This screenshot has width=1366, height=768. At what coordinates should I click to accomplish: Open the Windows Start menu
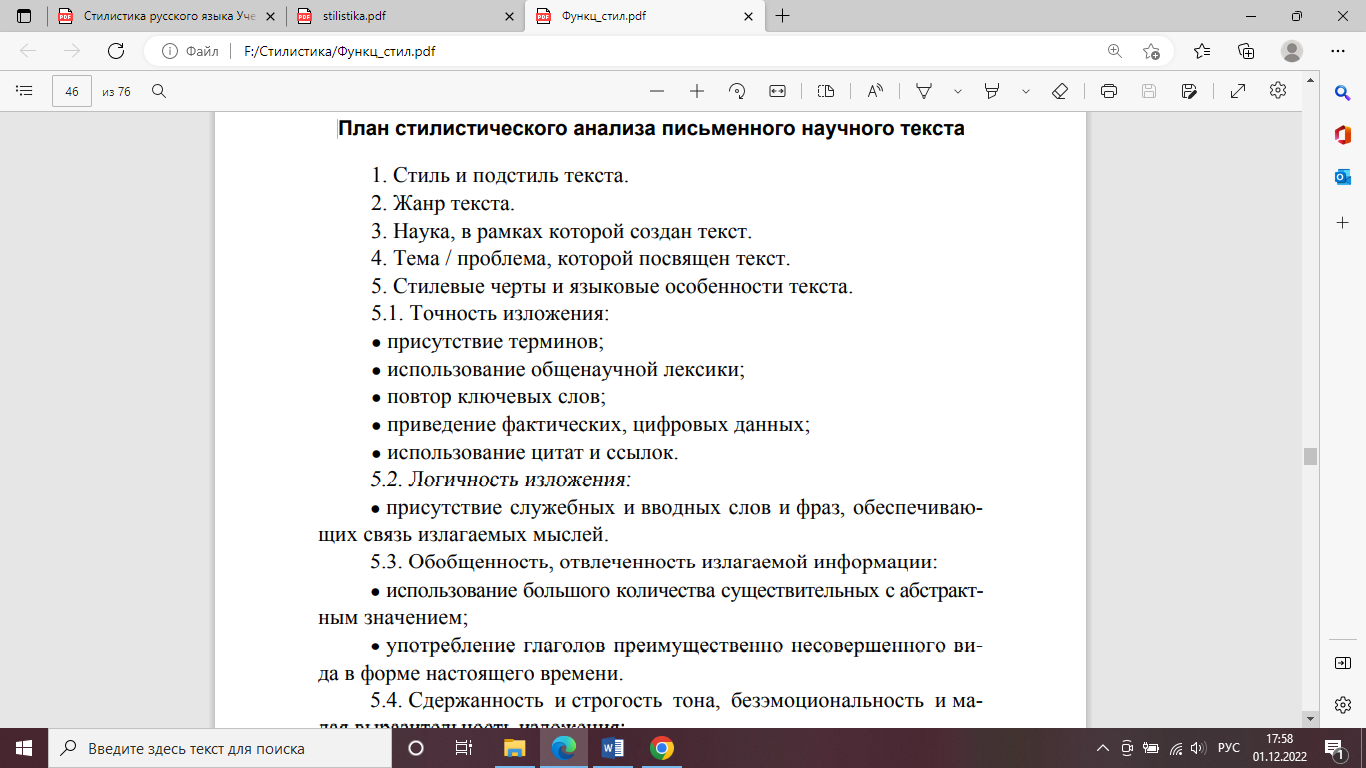[x=24, y=748]
